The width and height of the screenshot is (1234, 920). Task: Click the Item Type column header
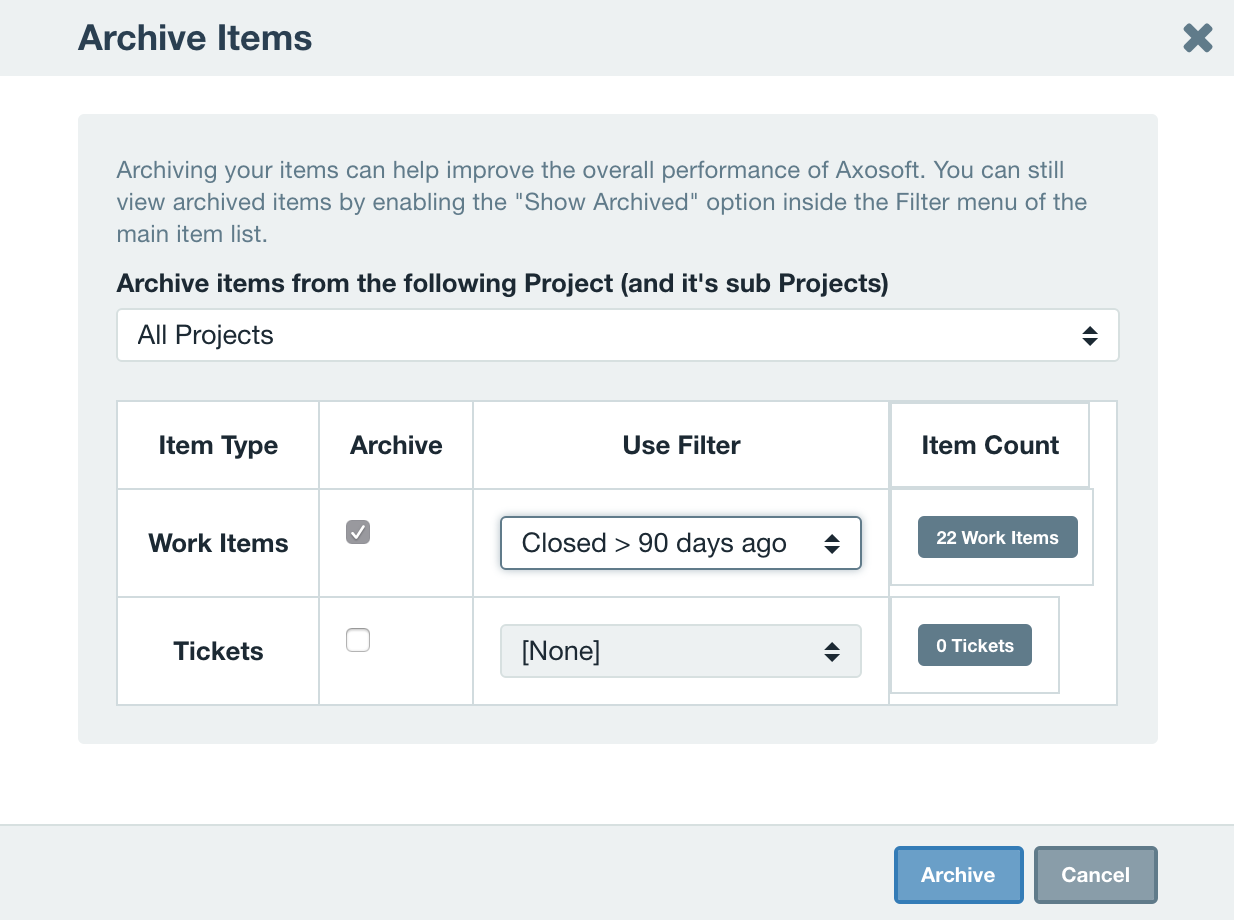pyautogui.click(x=217, y=445)
